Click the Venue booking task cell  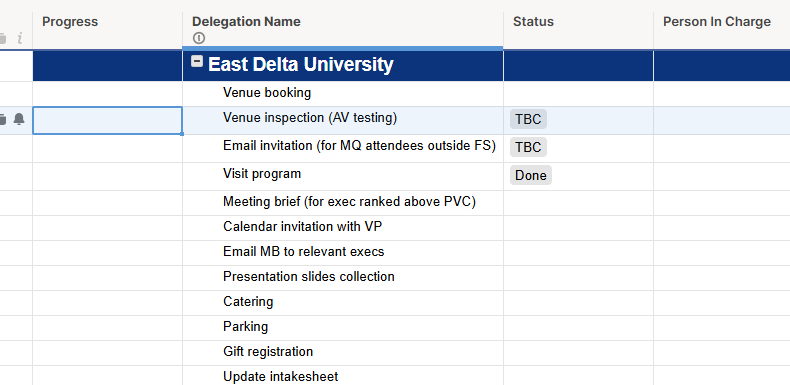(x=343, y=94)
